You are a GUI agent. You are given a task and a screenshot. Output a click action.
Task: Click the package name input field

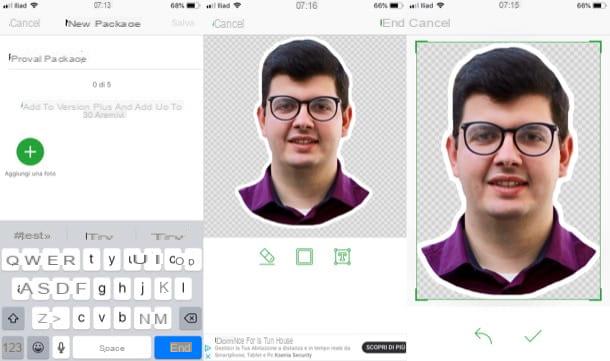[104, 59]
